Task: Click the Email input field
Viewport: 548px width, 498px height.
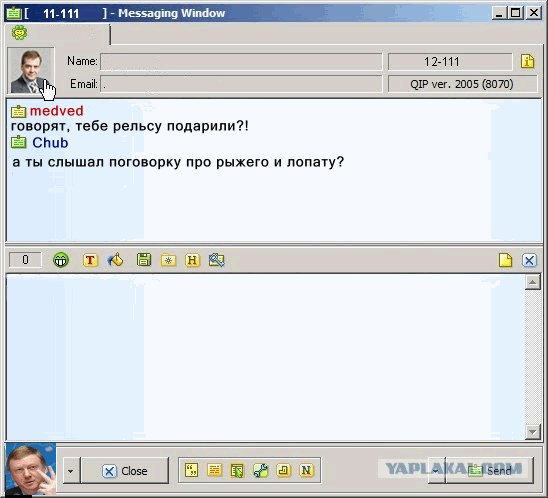Action: tap(241, 84)
